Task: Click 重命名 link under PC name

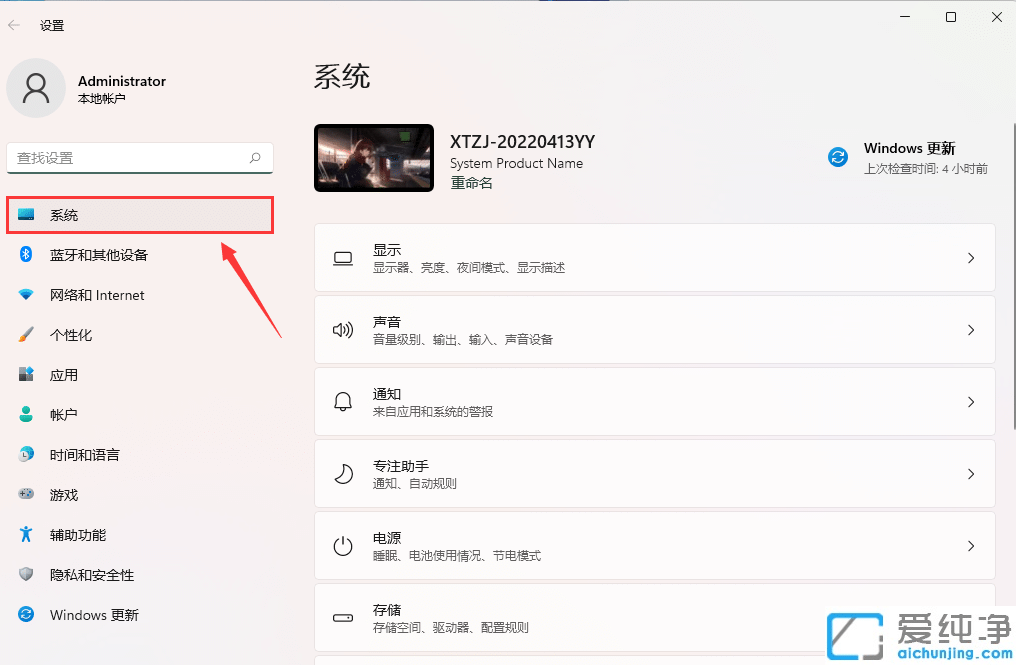Action: (471, 183)
